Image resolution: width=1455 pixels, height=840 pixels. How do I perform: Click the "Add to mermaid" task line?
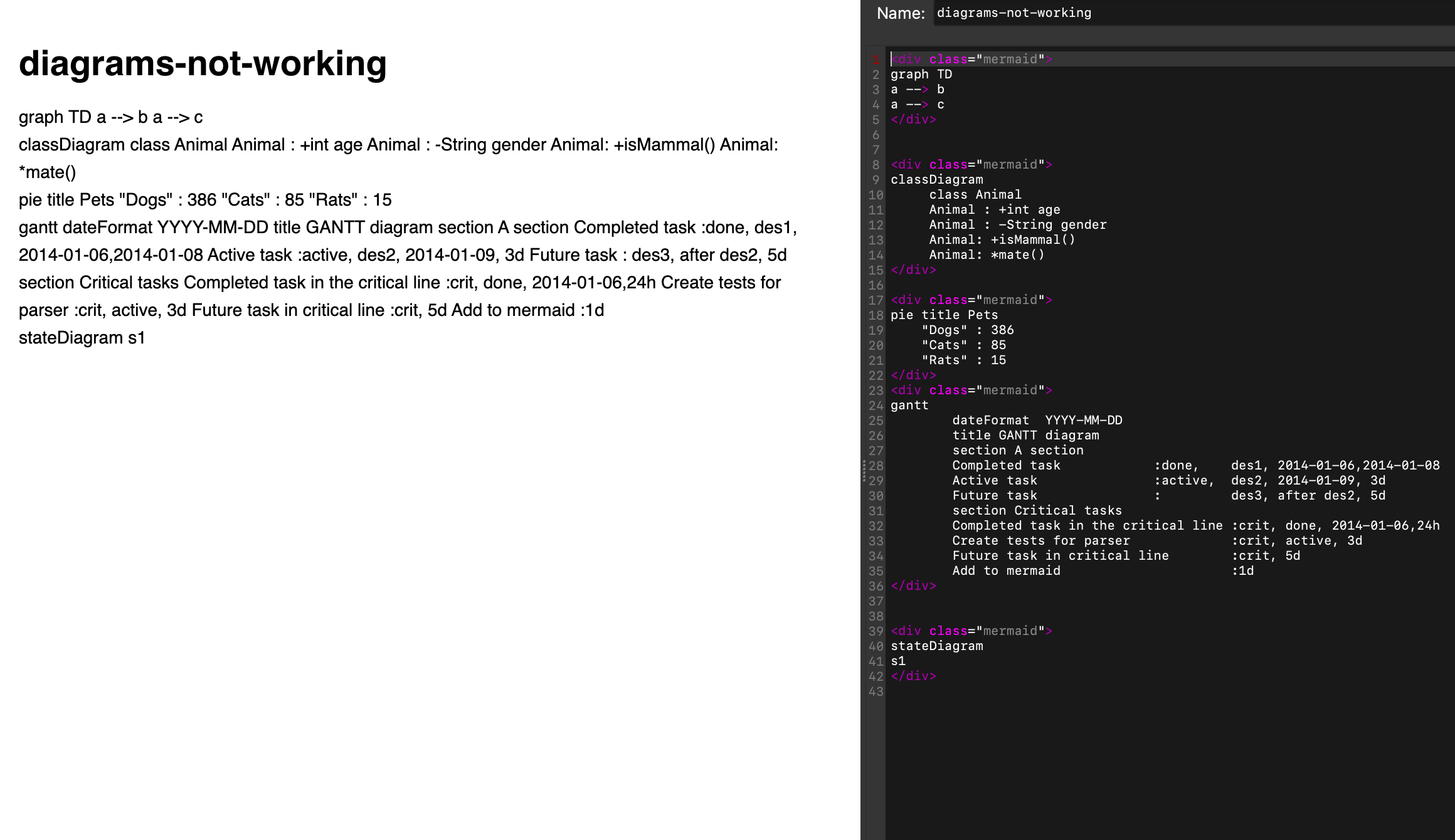1006,570
